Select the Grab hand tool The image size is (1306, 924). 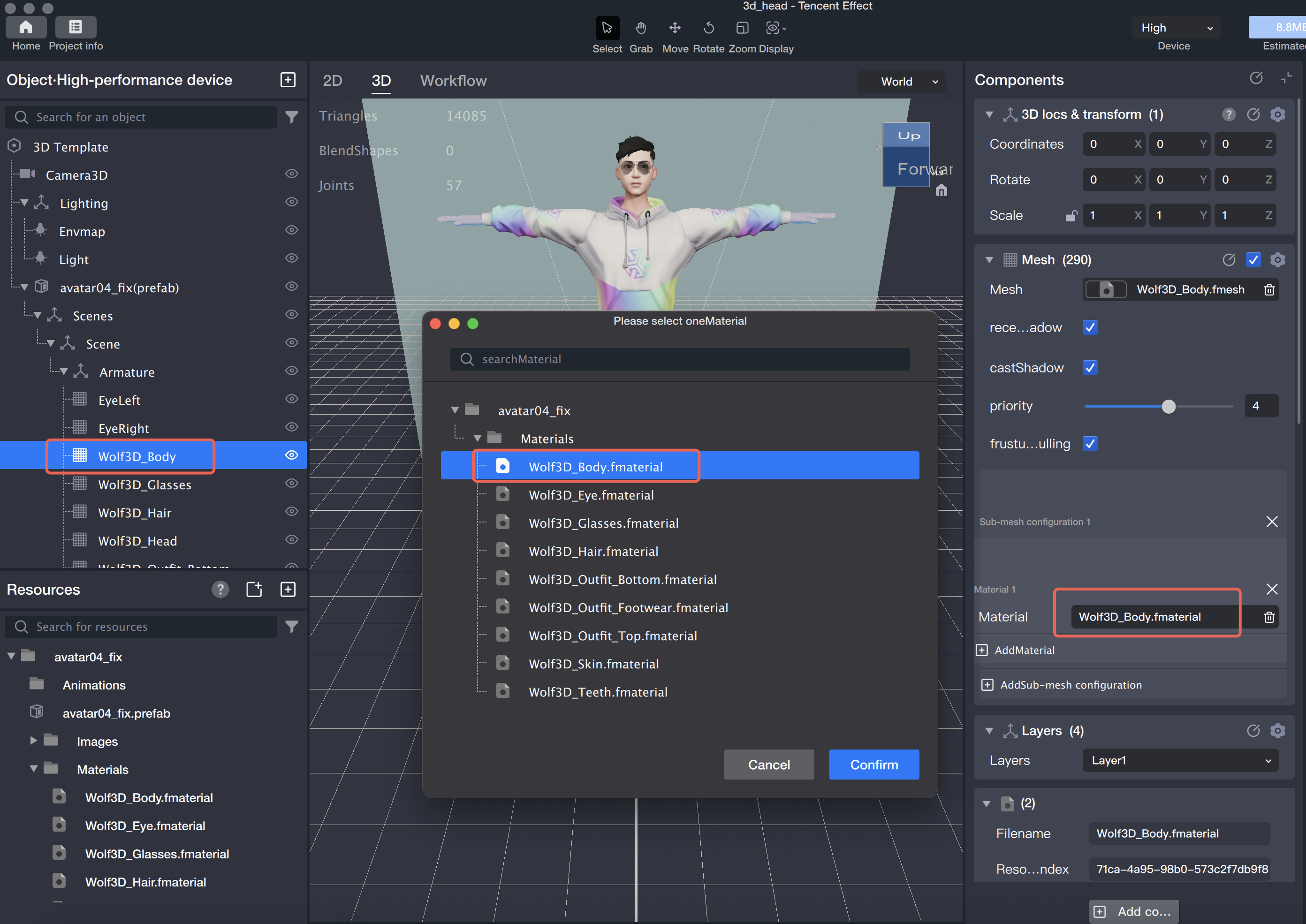(641, 28)
